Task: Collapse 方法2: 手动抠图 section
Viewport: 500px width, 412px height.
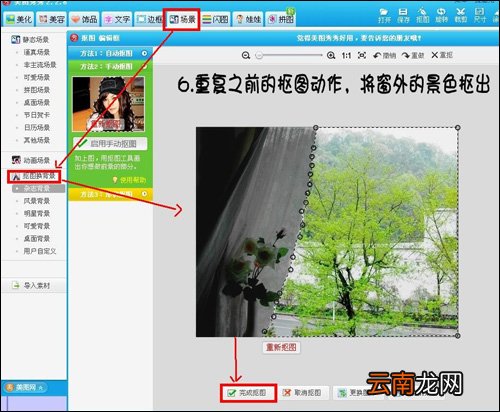Action: click(110, 67)
